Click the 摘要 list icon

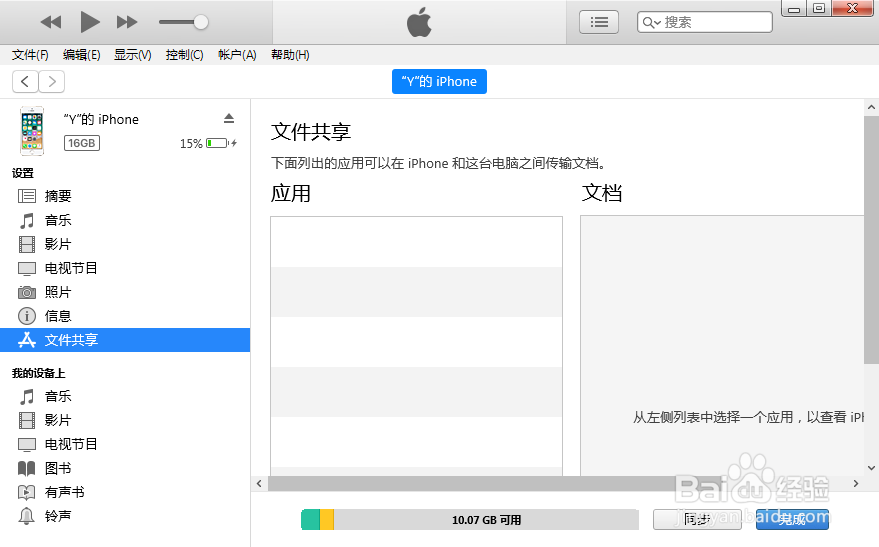click(26, 196)
